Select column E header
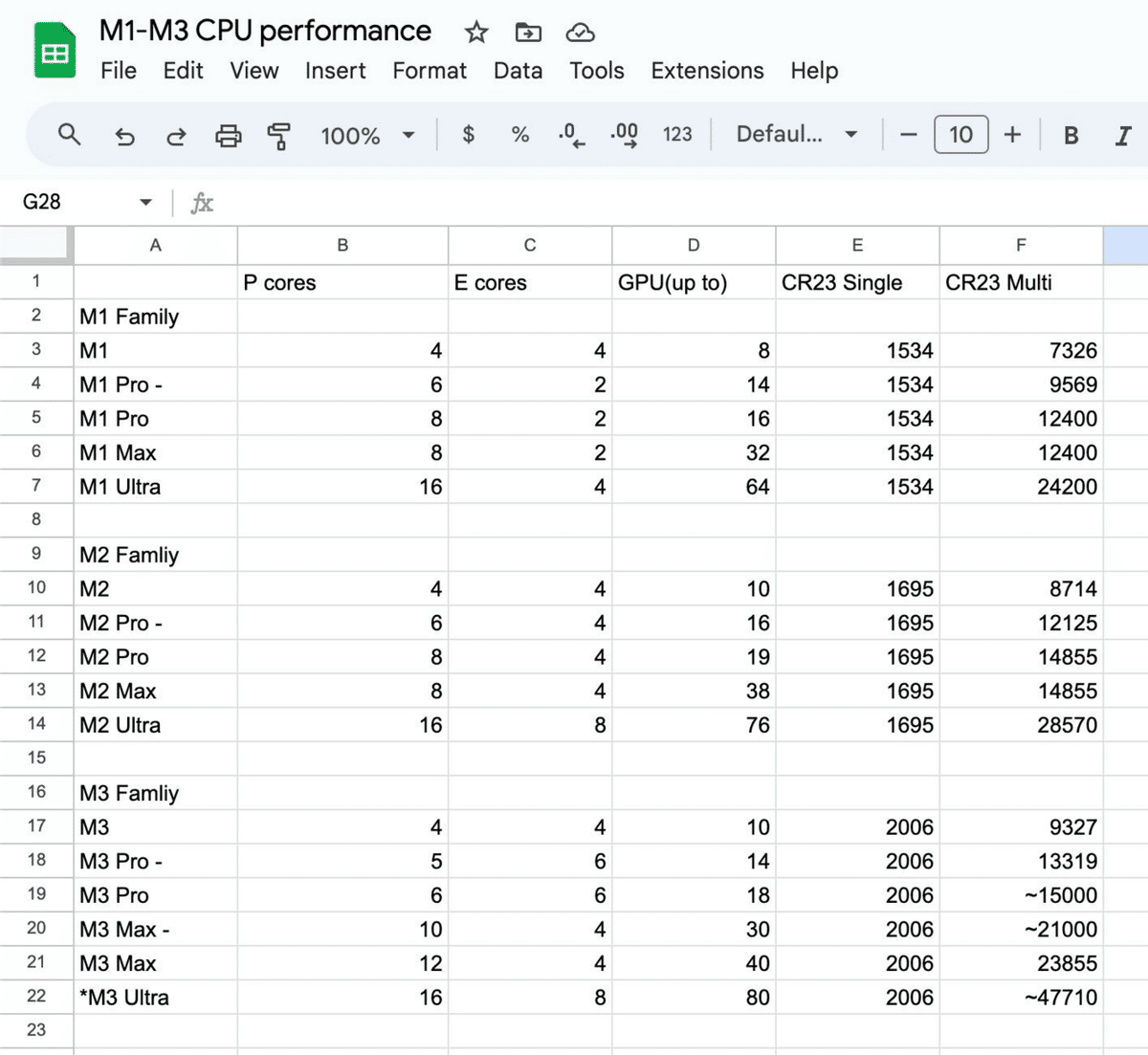This screenshot has width=1148, height=1055. click(x=857, y=246)
